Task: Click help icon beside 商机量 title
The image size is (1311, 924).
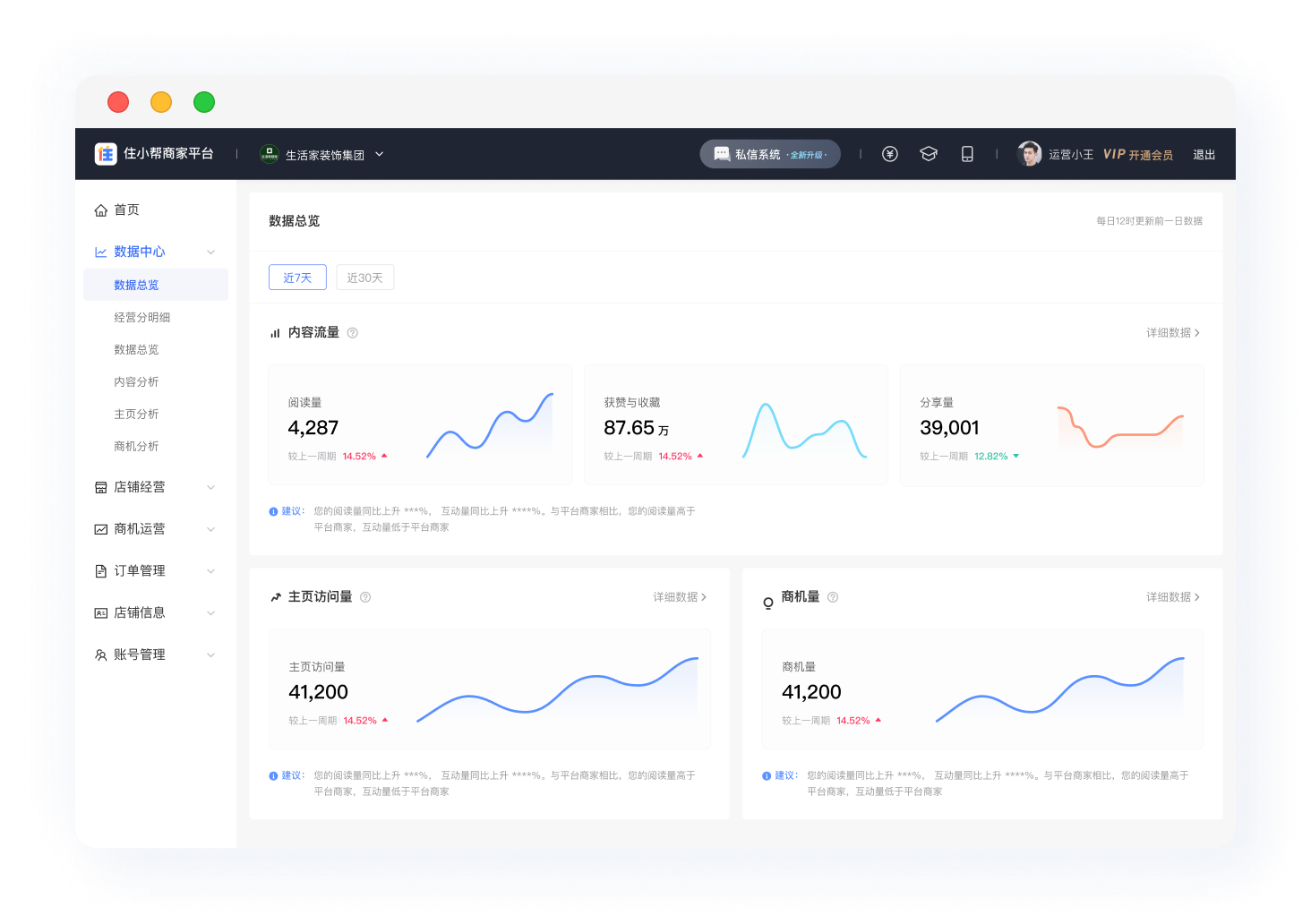Action: [833, 597]
